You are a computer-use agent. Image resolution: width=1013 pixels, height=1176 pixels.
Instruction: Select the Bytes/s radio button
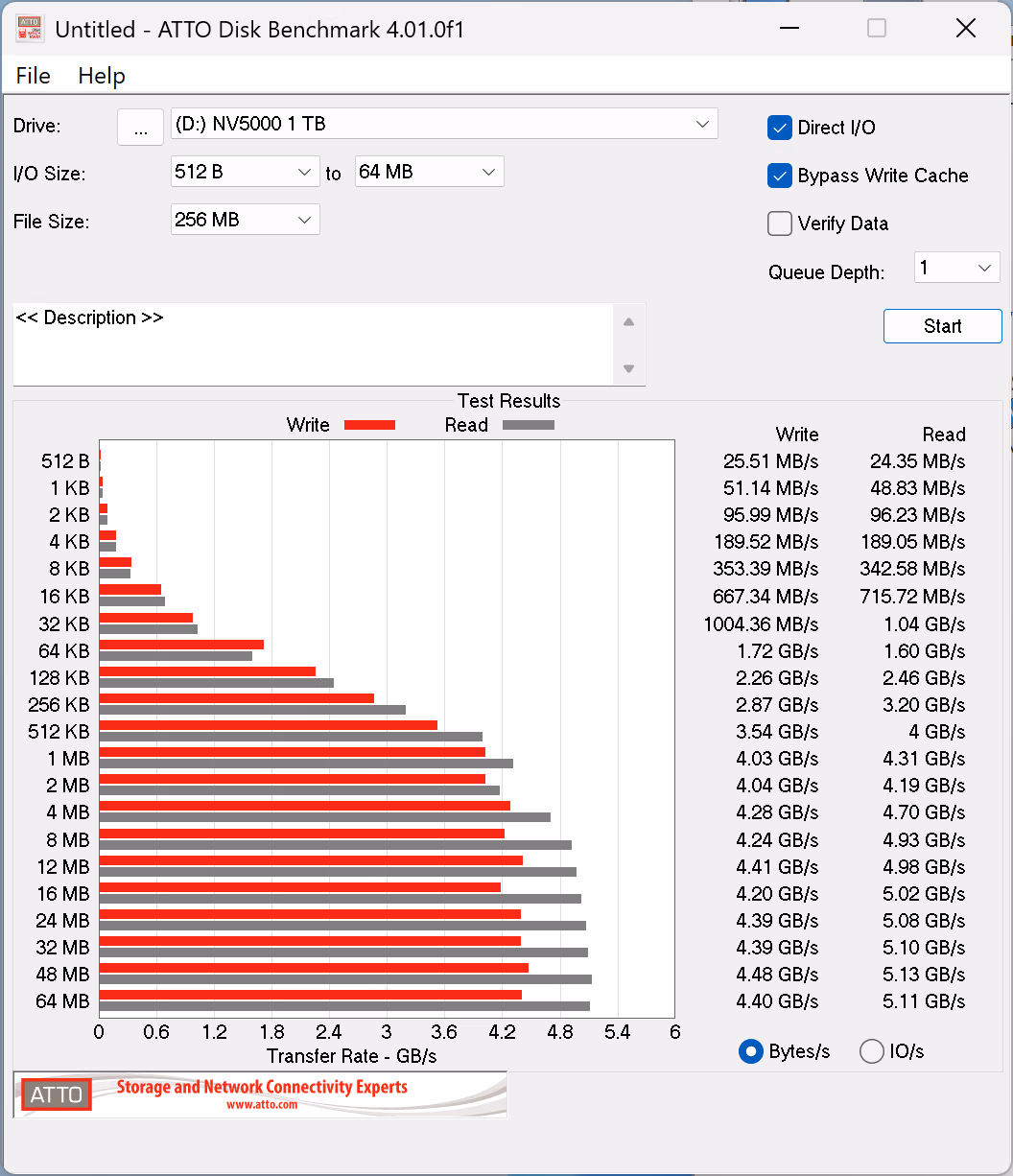[x=750, y=1051]
